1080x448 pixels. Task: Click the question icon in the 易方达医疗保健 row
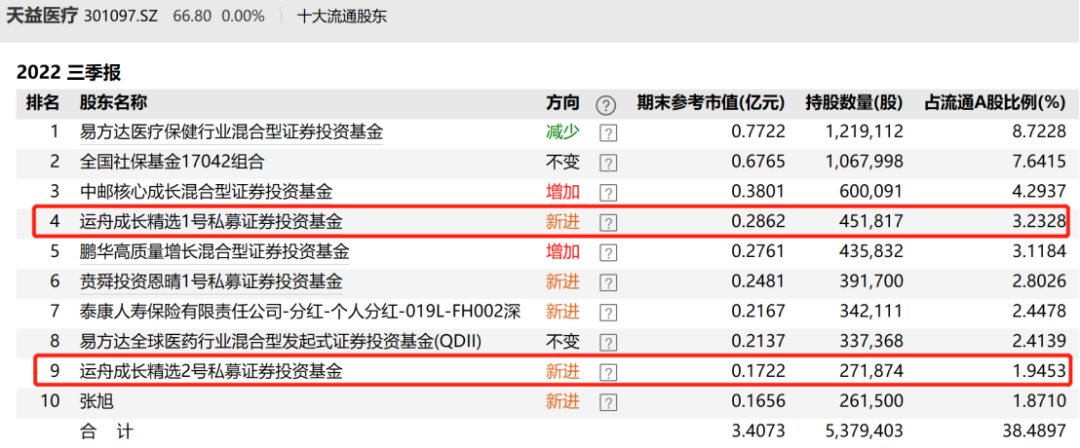click(608, 133)
